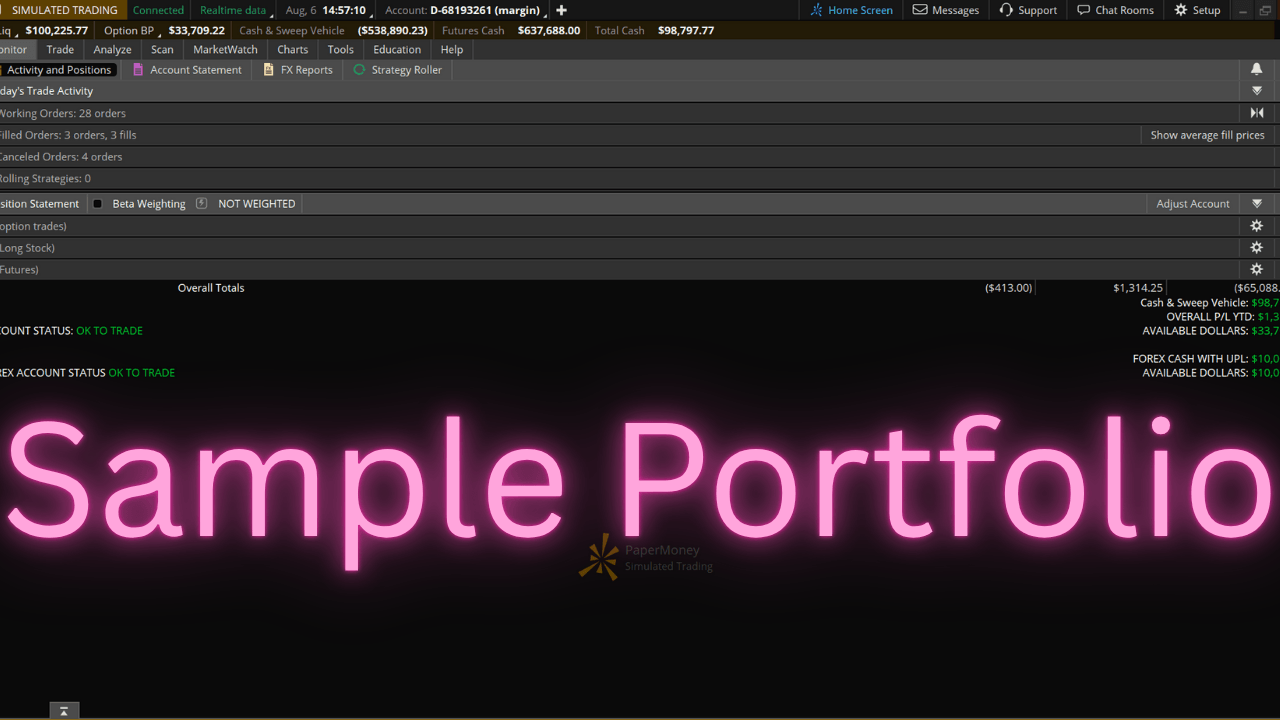Image resolution: width=1280 pixels, height=720 pixels.
Task: Click the lightning symbol beside NOT WEIGHTED
Action: [201, 204]
